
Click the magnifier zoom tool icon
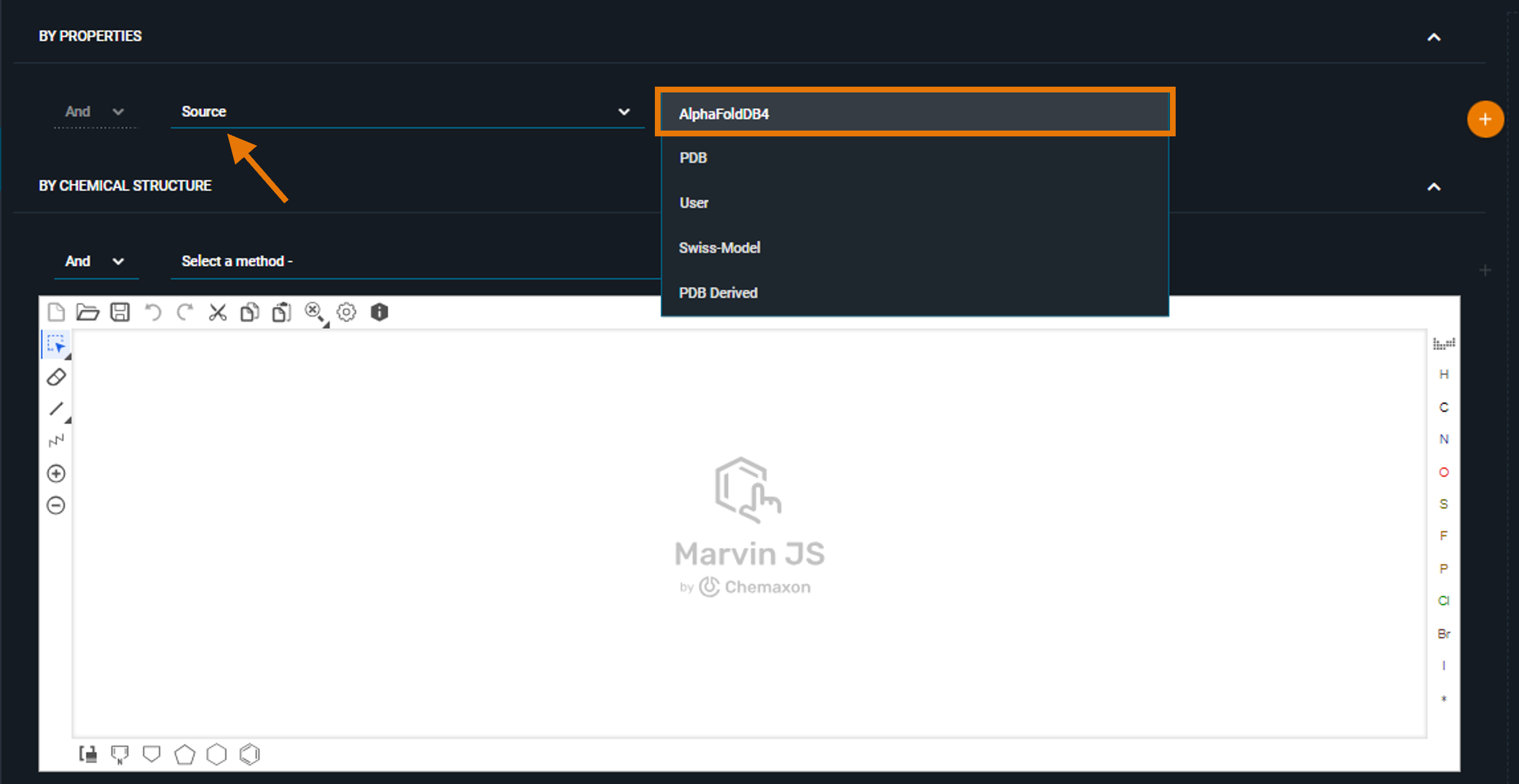tap(315, 313)
